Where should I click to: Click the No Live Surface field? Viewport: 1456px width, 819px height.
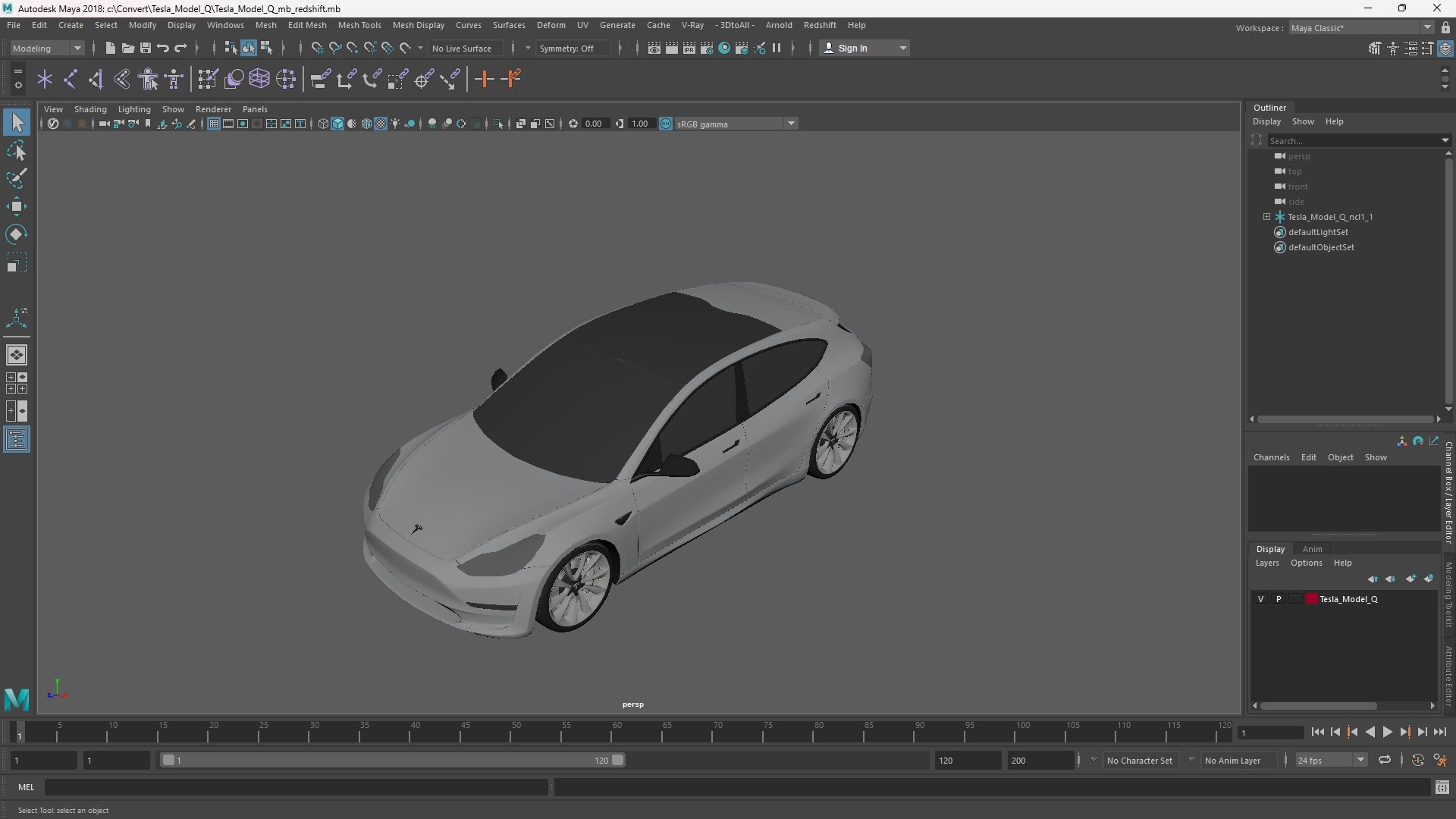[465, 48]
